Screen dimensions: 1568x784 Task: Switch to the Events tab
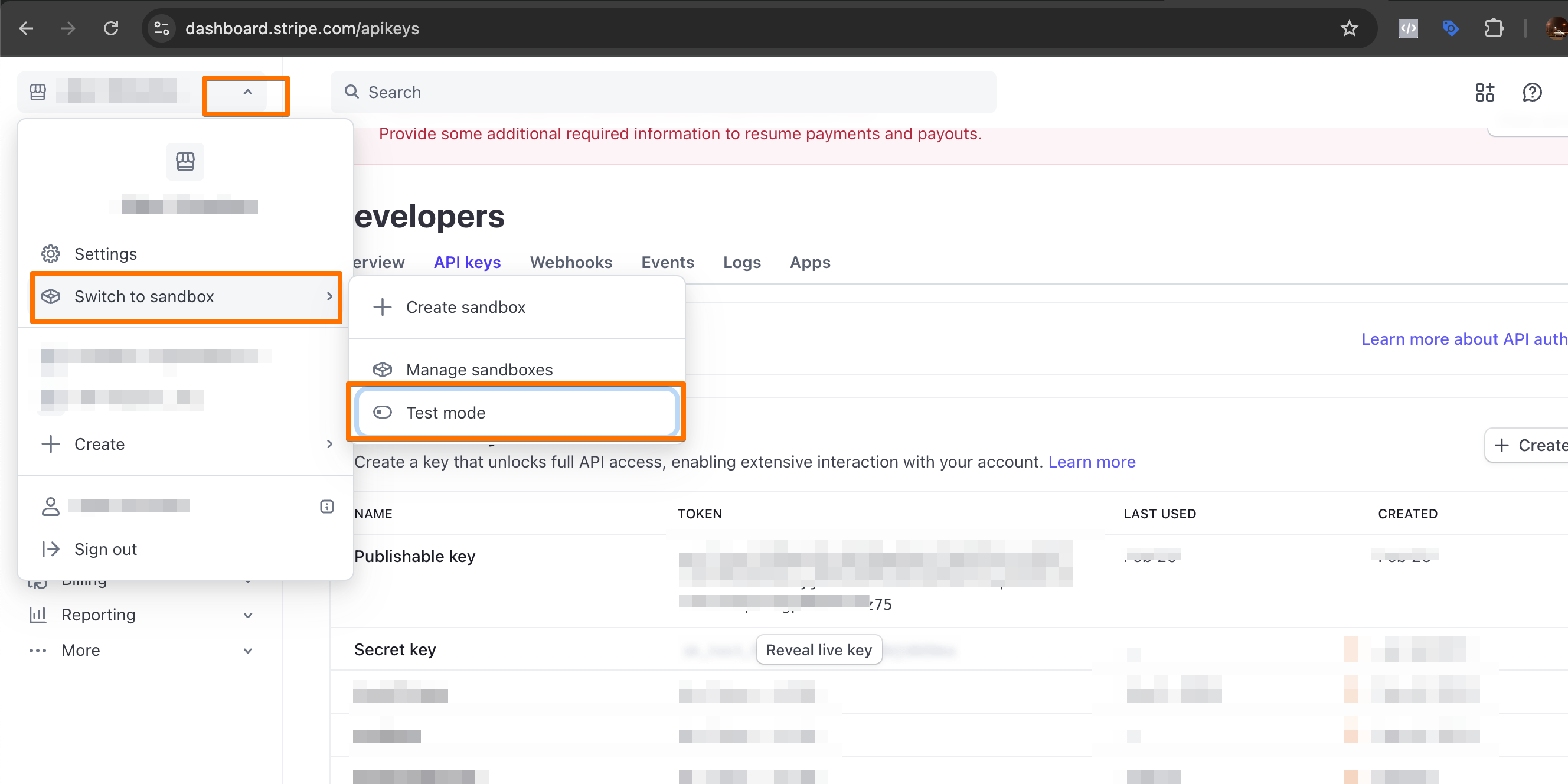click(667, 262)
